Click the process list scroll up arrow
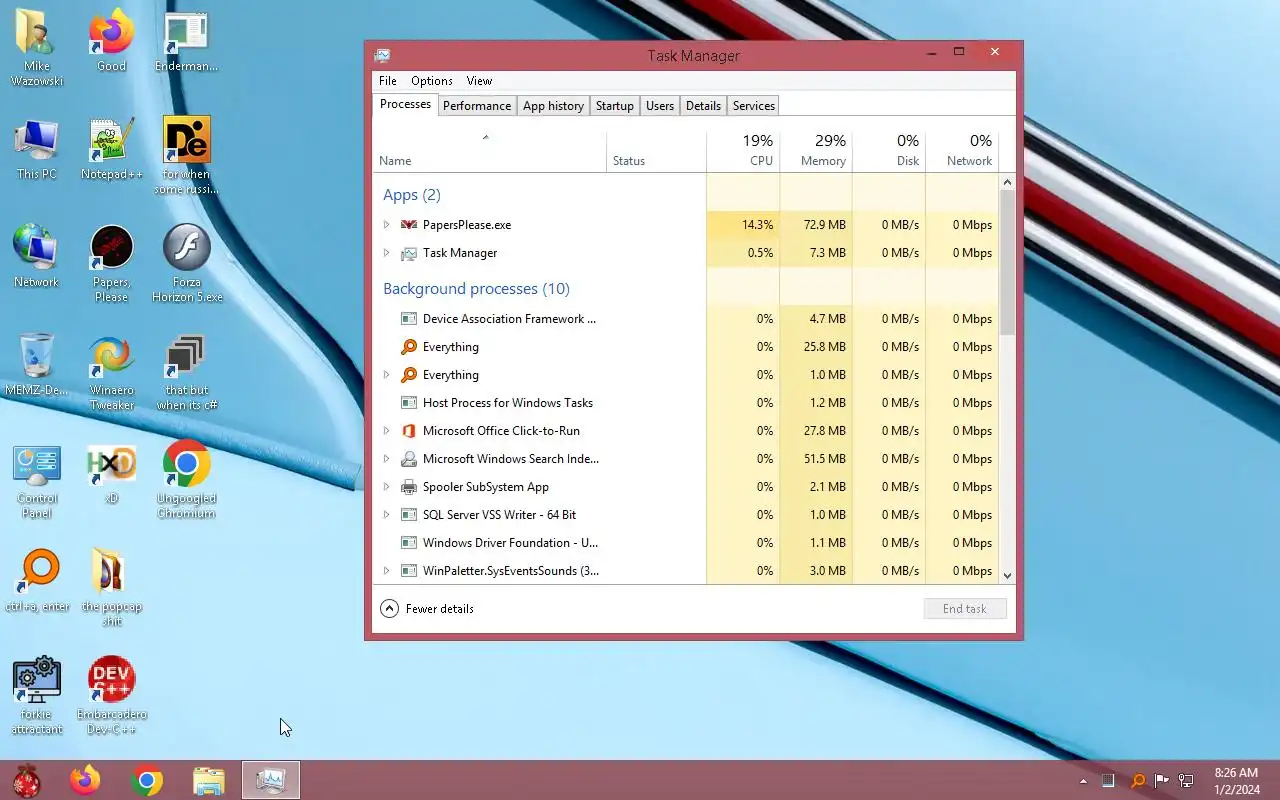The image size is (1280, 800). tap(1007, 182)
